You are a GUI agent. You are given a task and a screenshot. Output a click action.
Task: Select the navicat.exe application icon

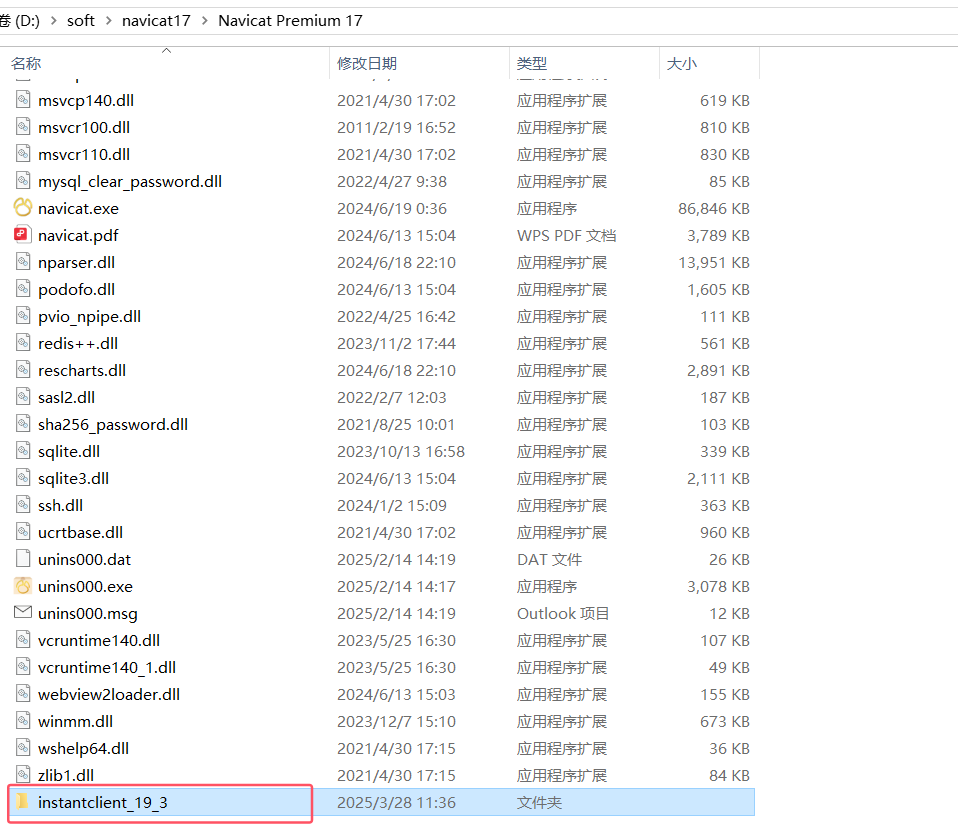click(x=23, y=208)
